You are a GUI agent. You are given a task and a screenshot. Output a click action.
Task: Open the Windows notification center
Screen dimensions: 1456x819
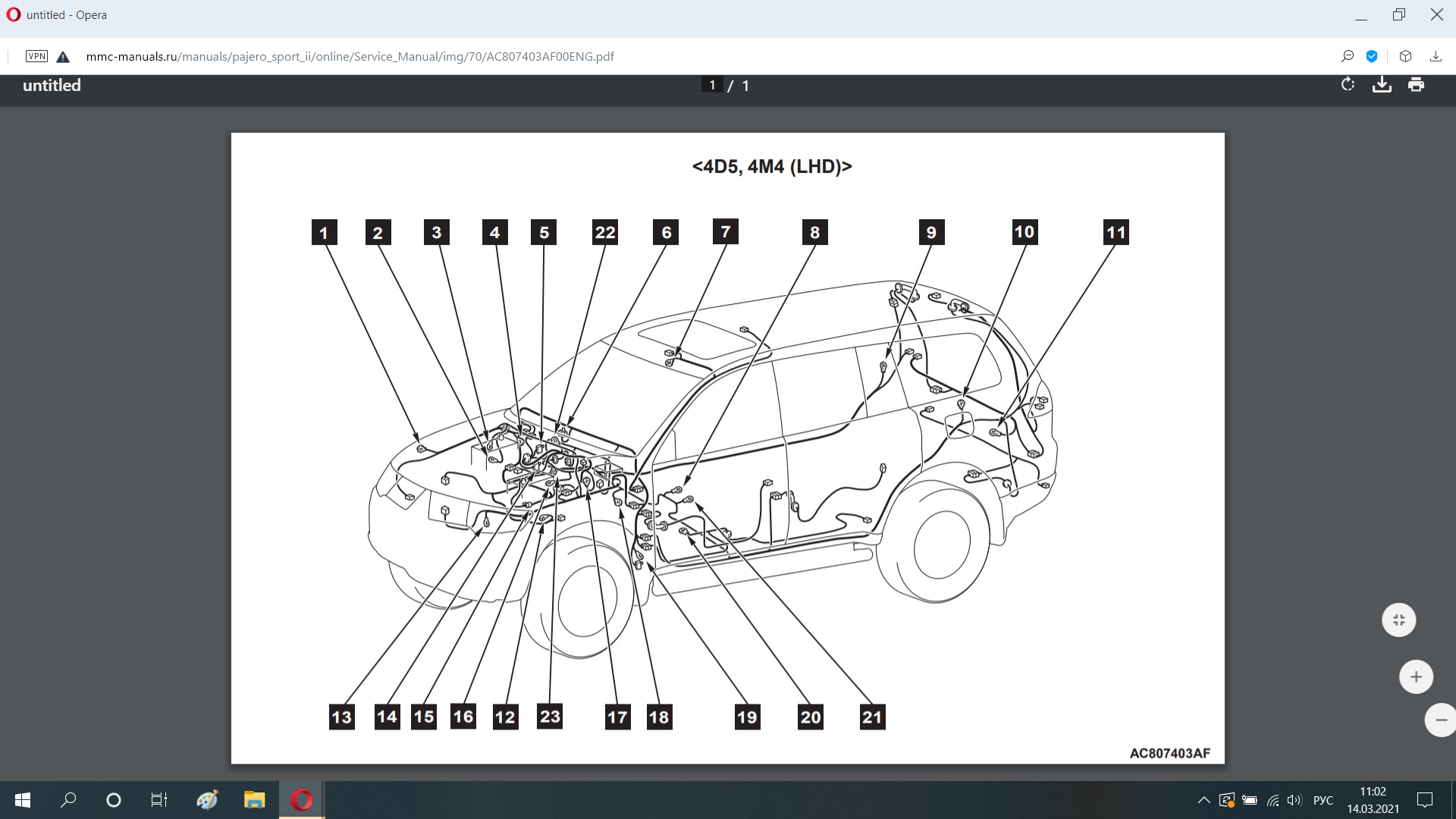(x=1425, y=800)
